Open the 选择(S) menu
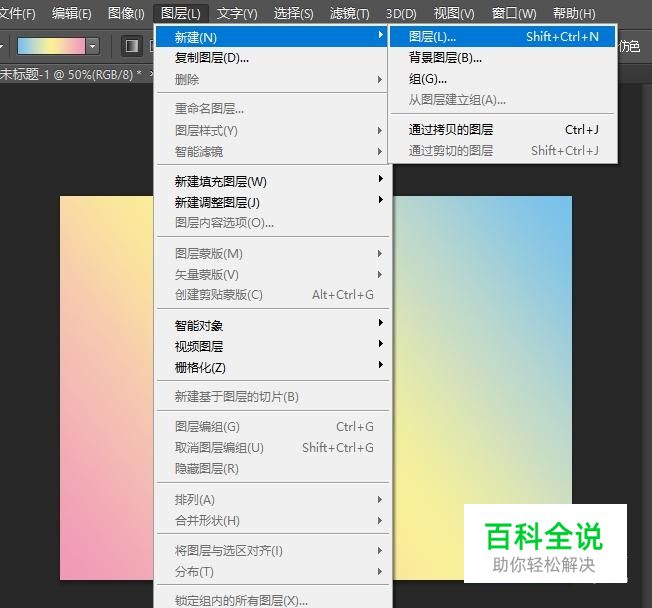The height and width of the screenshot is (608, 652). (x=293, y=14)
